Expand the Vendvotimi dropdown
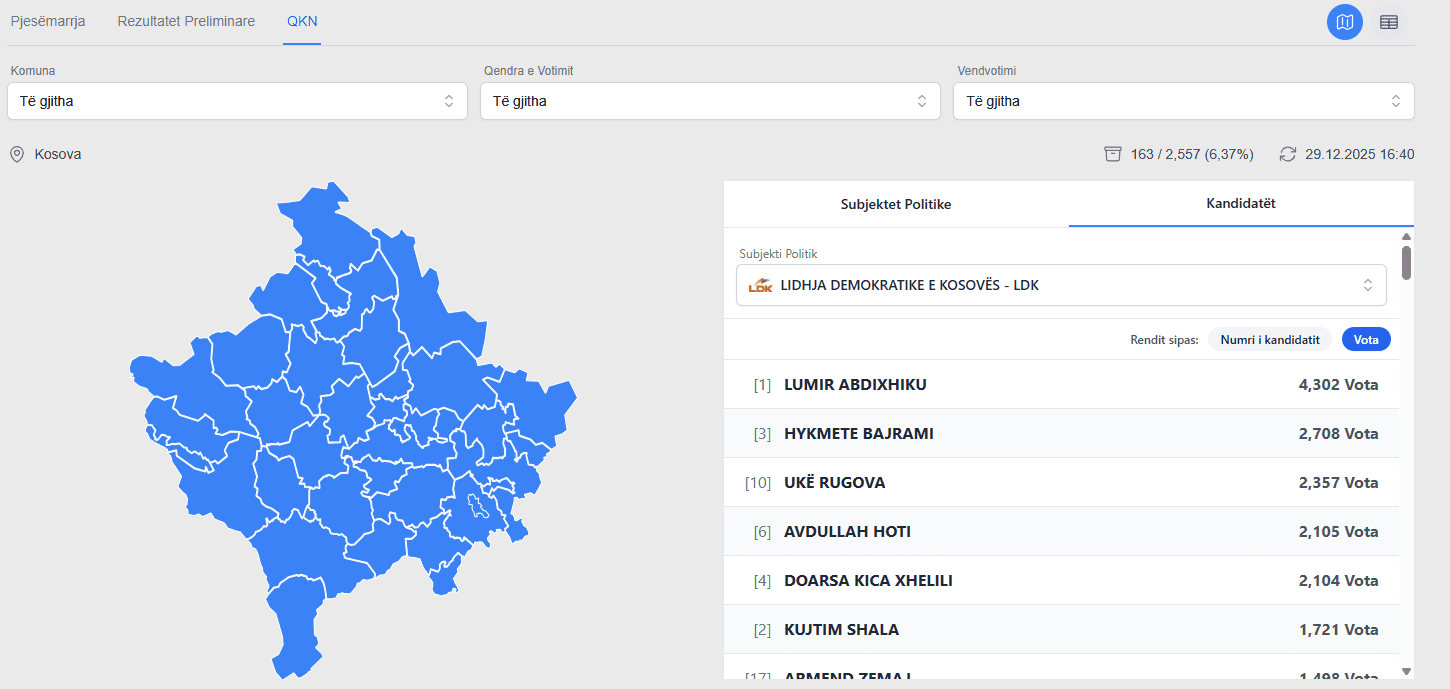The width and height of the screenshot is (1450, 689). pyautogui.click(x=1183, y=101)
